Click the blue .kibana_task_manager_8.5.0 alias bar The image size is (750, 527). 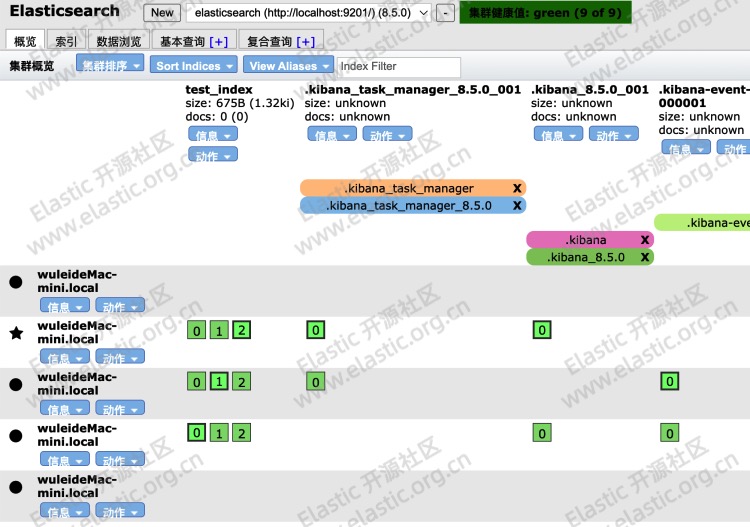click(413, 206)
